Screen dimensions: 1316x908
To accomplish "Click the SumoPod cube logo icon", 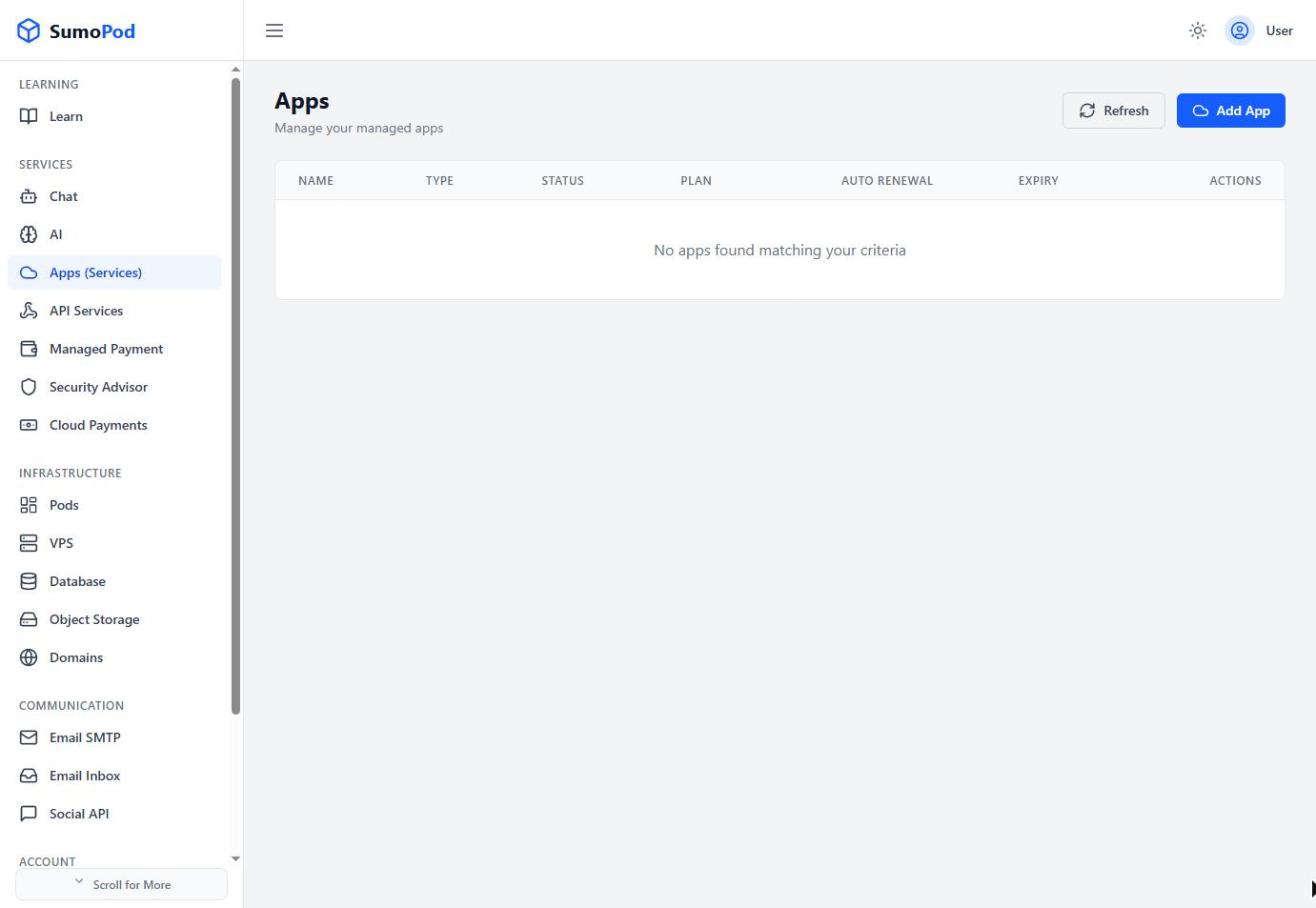I will tap(29, 31).
